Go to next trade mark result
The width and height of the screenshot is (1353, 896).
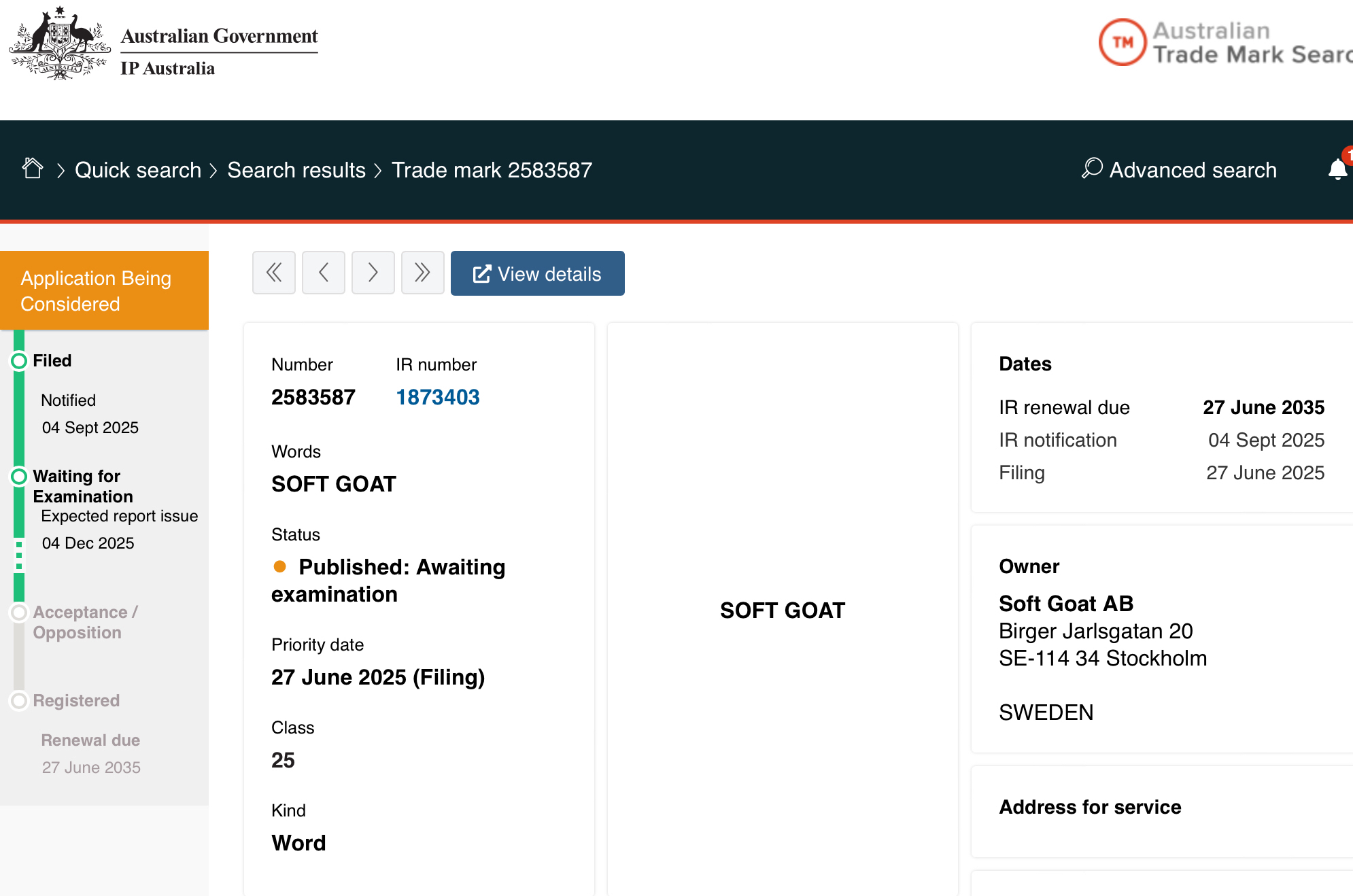click(x=373, y=273)
